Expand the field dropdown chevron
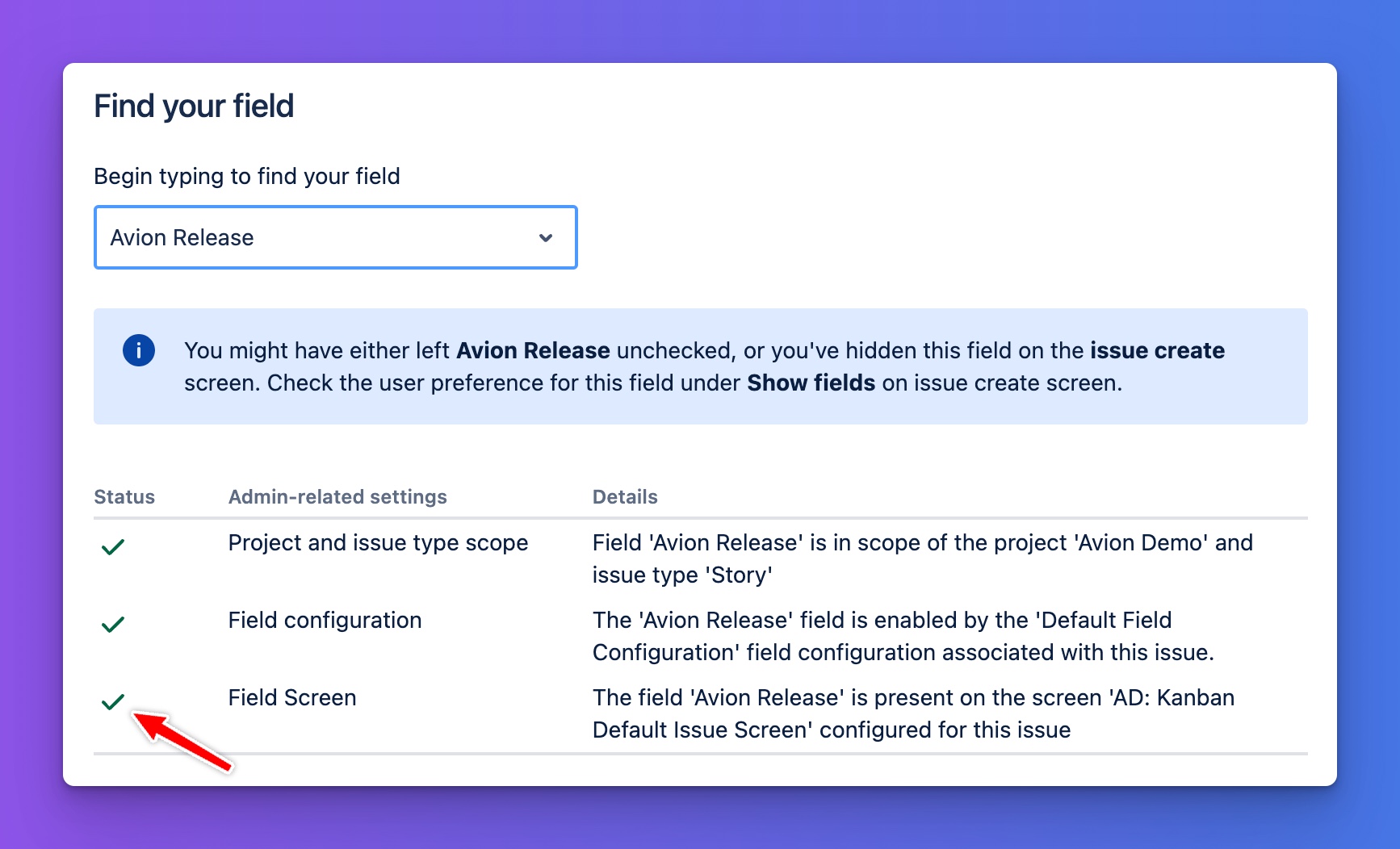The width and height of the screenshot is (1400, 849). pos(546,238)
